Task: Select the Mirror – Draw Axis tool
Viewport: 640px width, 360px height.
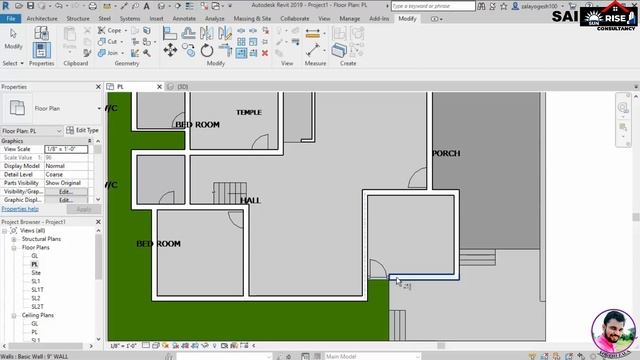Action: [224, 33]
